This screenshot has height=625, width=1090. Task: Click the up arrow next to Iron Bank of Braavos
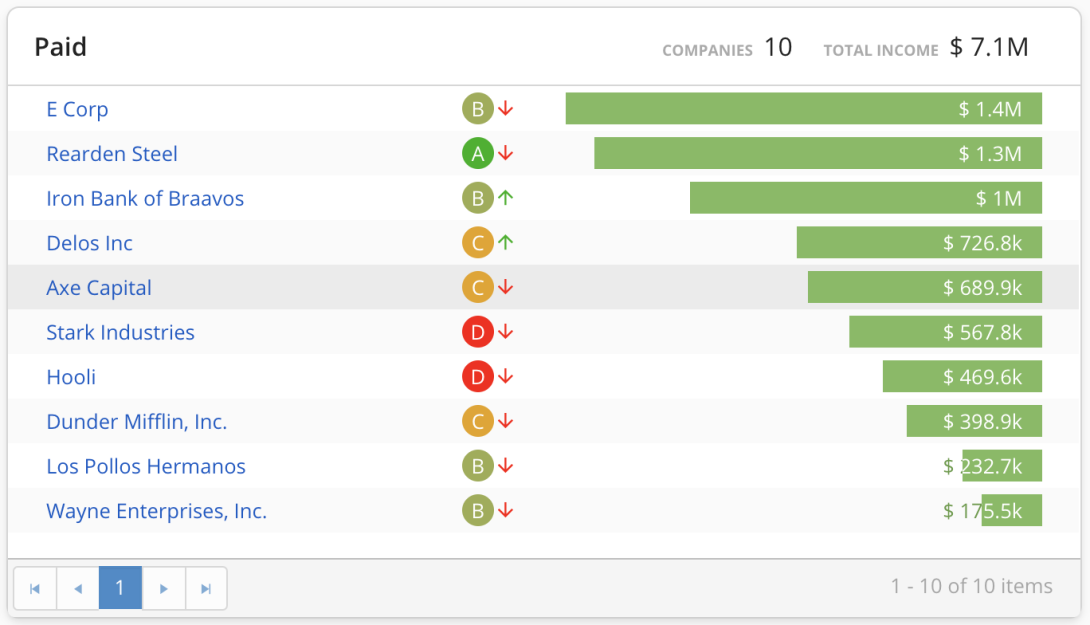tap(506, 198)
